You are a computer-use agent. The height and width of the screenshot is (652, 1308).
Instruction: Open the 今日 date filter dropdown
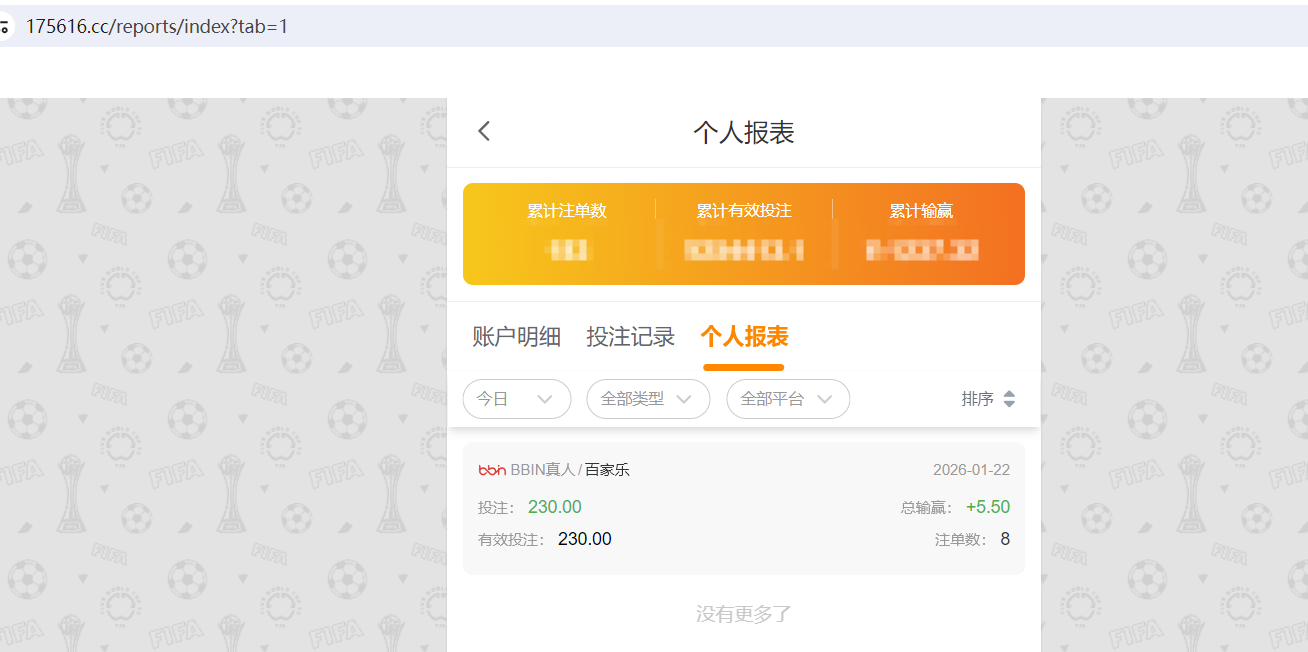coord(517,398)
